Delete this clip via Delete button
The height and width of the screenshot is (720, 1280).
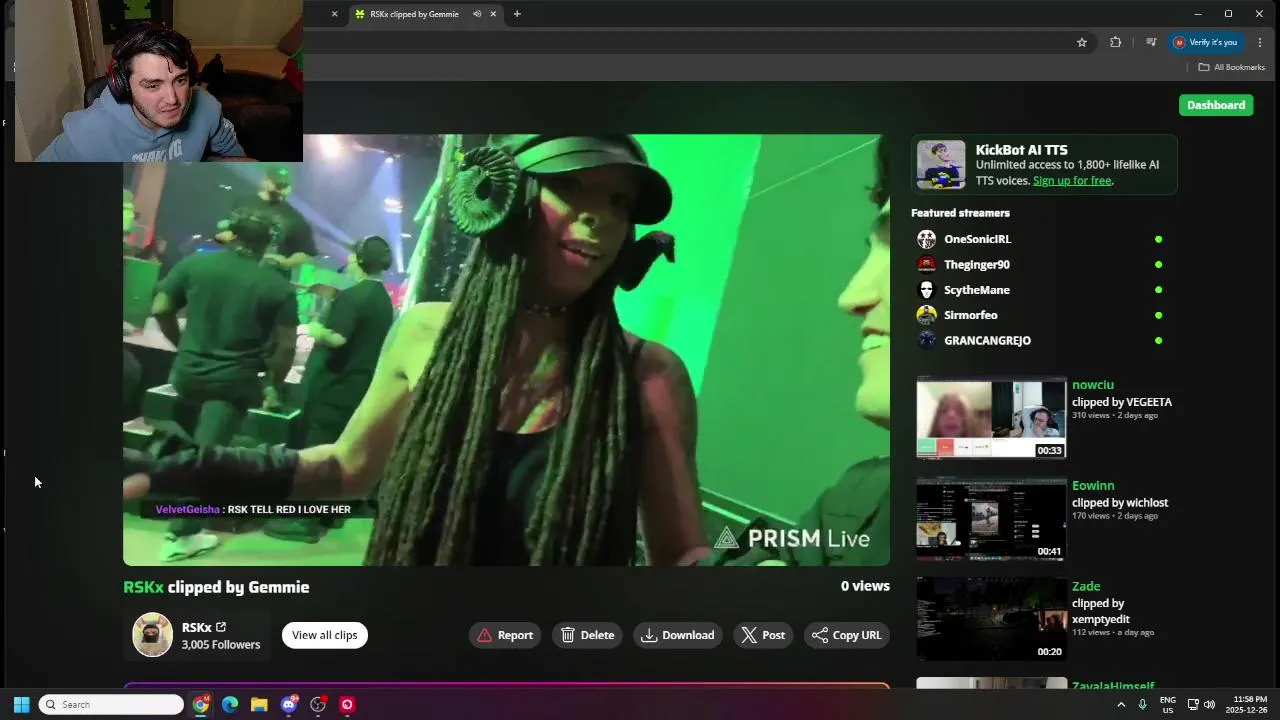click(x=588, y=635)
